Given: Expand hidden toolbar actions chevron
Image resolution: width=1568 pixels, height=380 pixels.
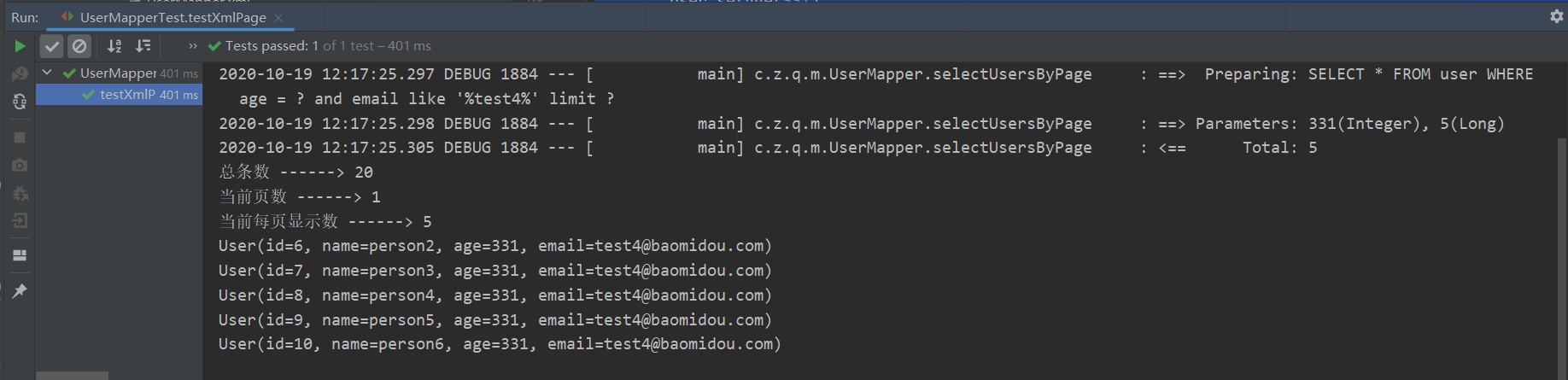Looking at the screenshot, I should click(193, 46).
